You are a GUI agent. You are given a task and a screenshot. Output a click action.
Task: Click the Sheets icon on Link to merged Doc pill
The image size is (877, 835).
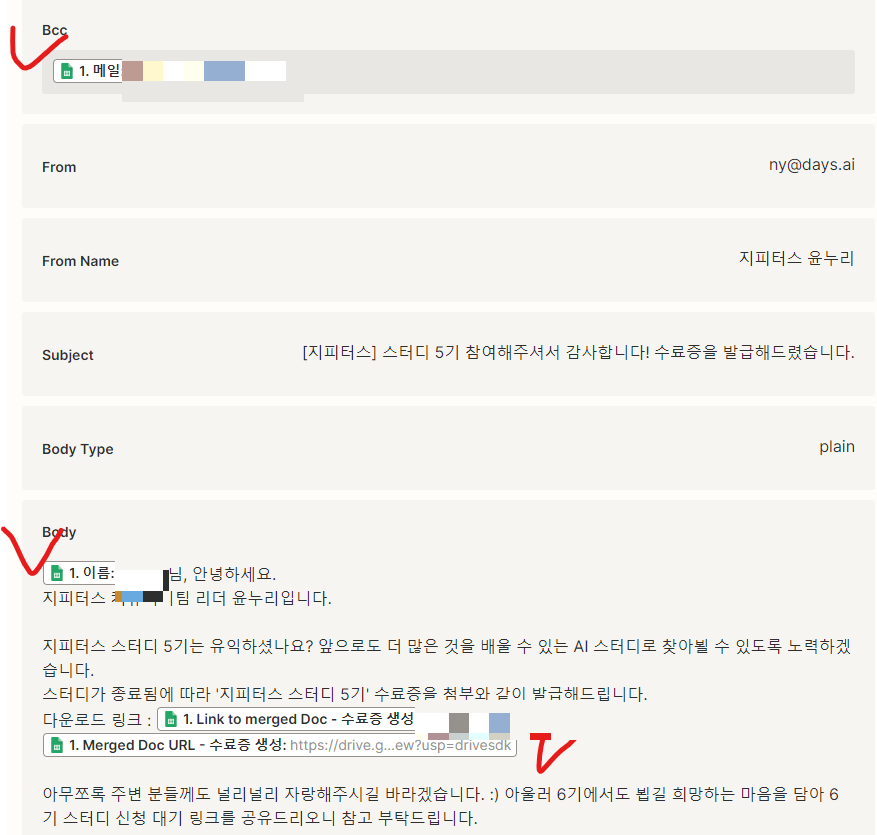tap(171, 719)
